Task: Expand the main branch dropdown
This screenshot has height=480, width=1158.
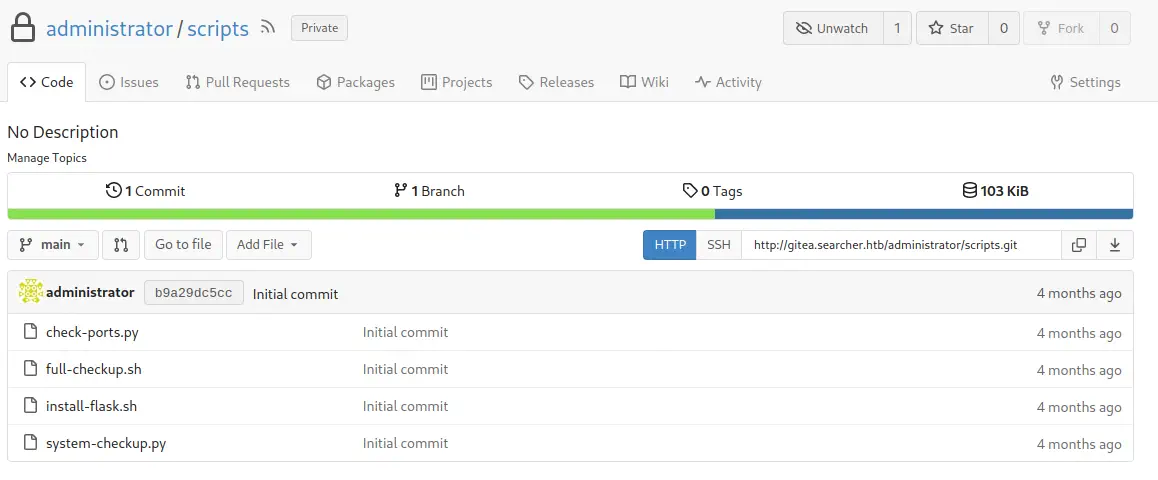Action: coord(53,245)
